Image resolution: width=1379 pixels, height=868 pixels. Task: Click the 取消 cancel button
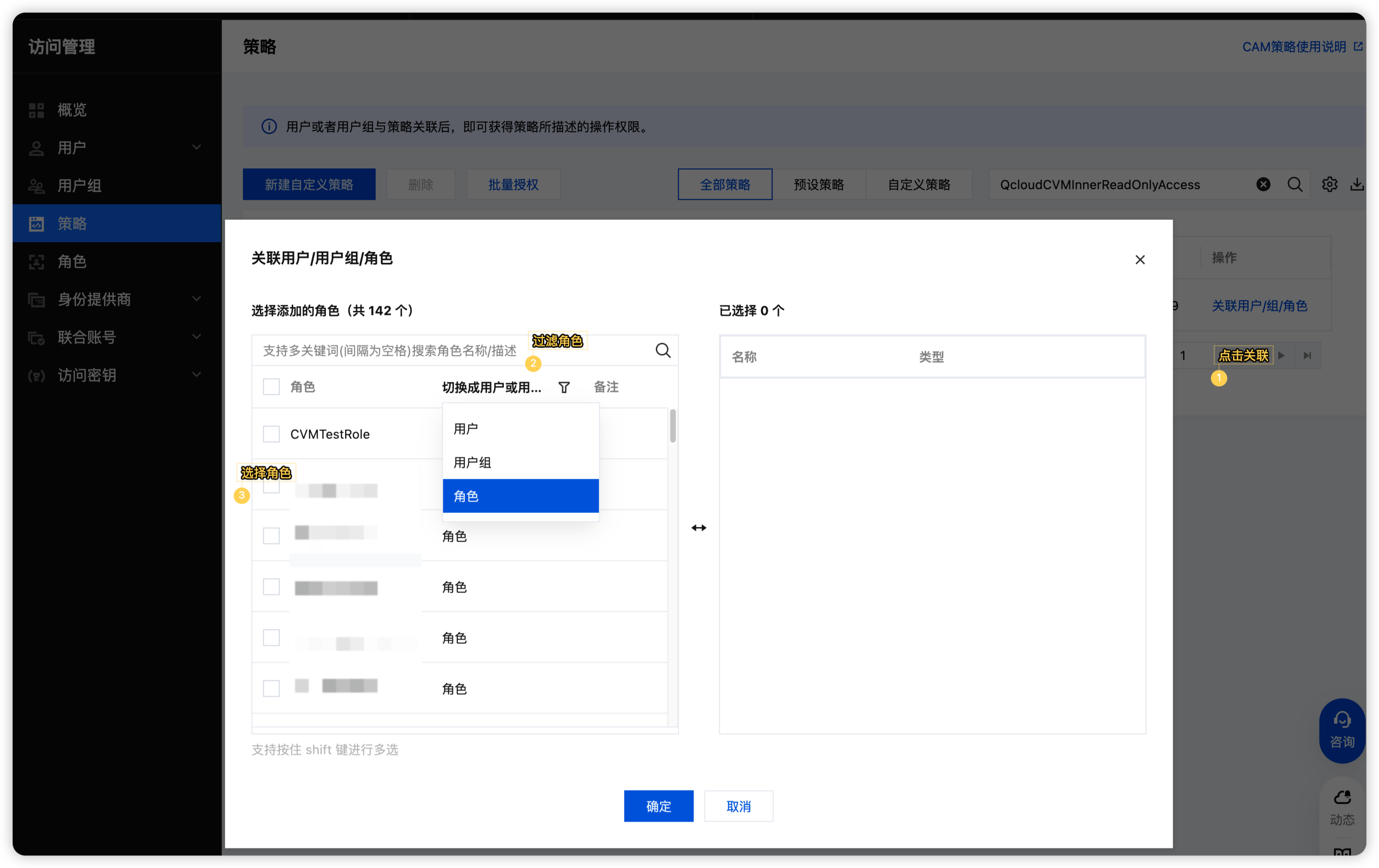tap(738, 806)
